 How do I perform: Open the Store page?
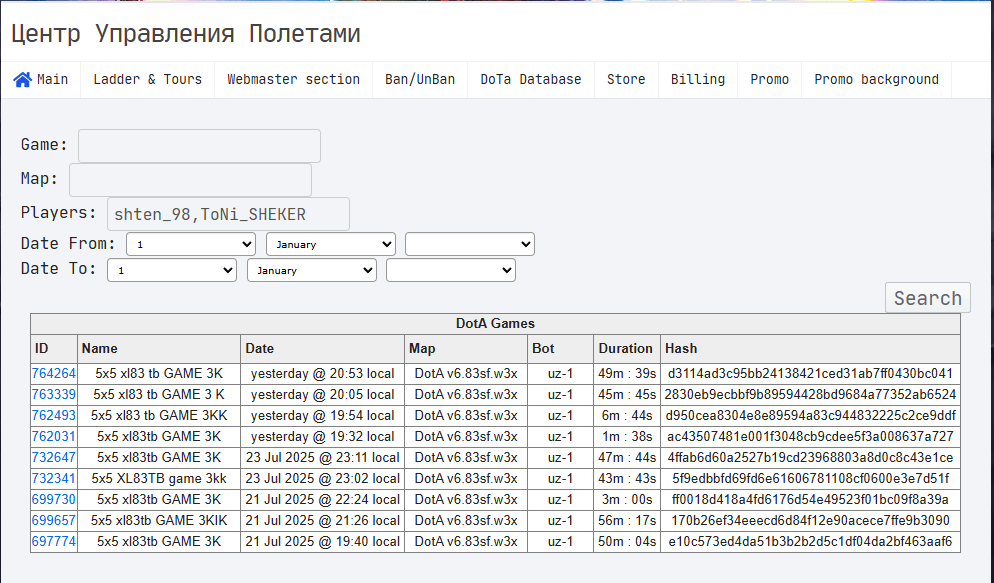pos(626,80)
